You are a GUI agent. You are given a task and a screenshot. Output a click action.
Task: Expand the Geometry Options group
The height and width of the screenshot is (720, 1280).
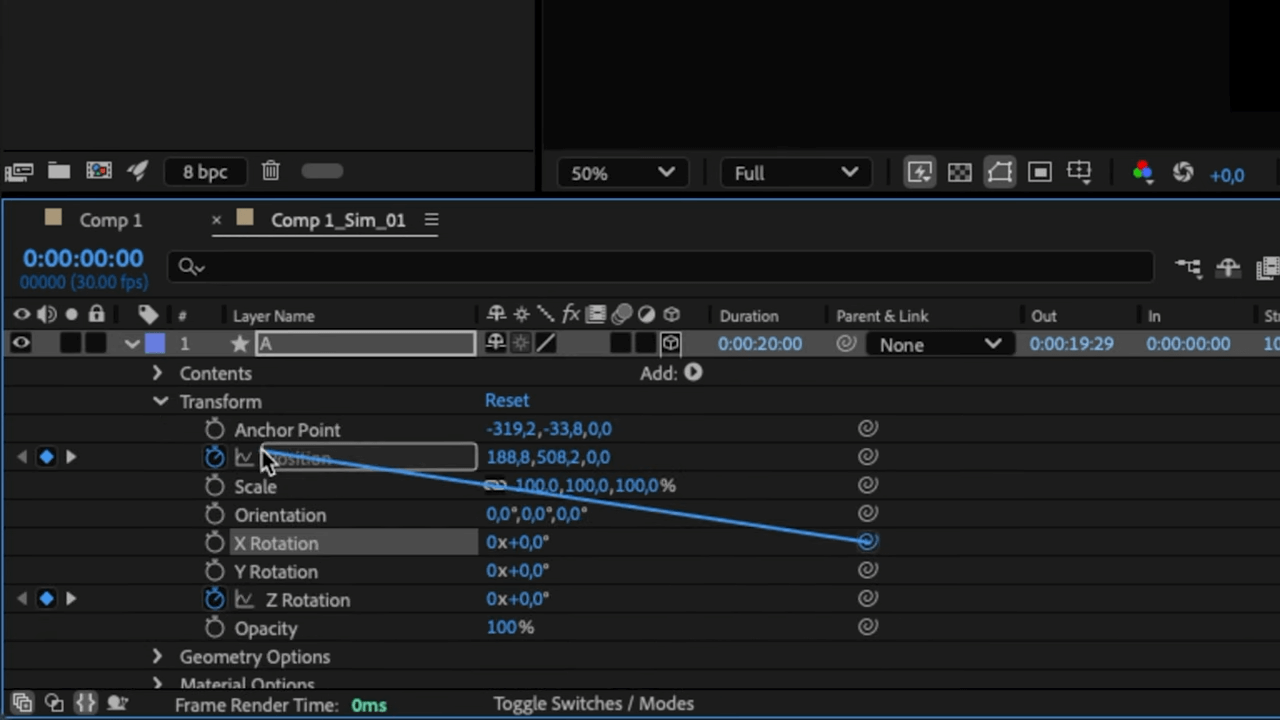click(x=157, y=657)
